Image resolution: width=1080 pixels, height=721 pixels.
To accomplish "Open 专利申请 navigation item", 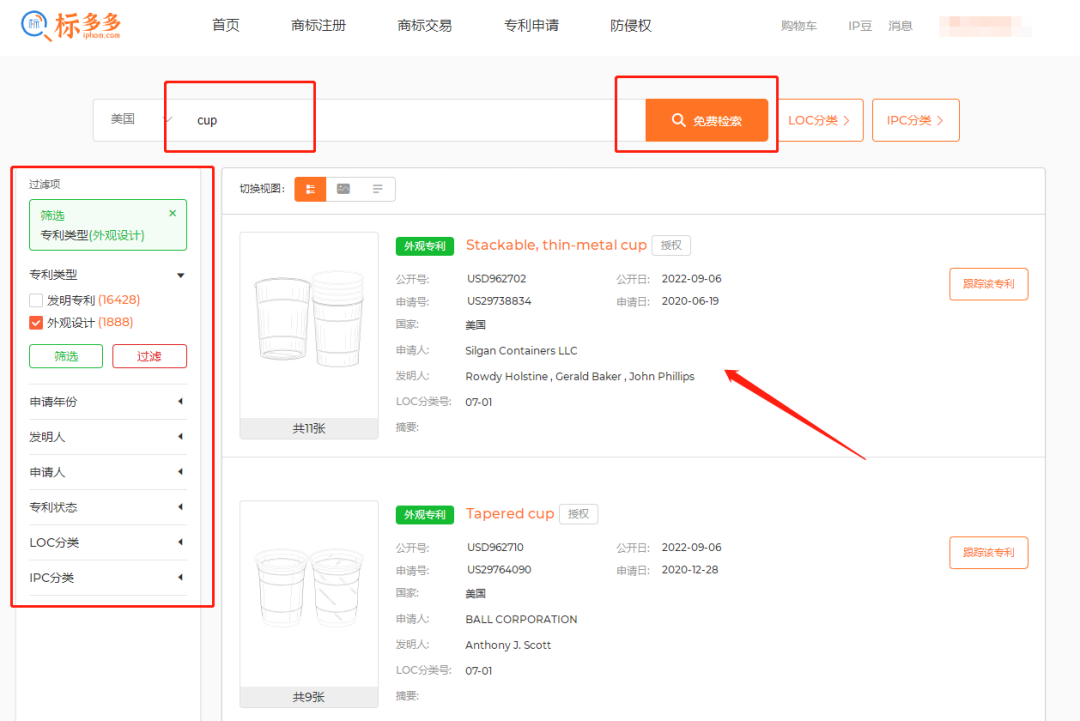I will [531, 25].
